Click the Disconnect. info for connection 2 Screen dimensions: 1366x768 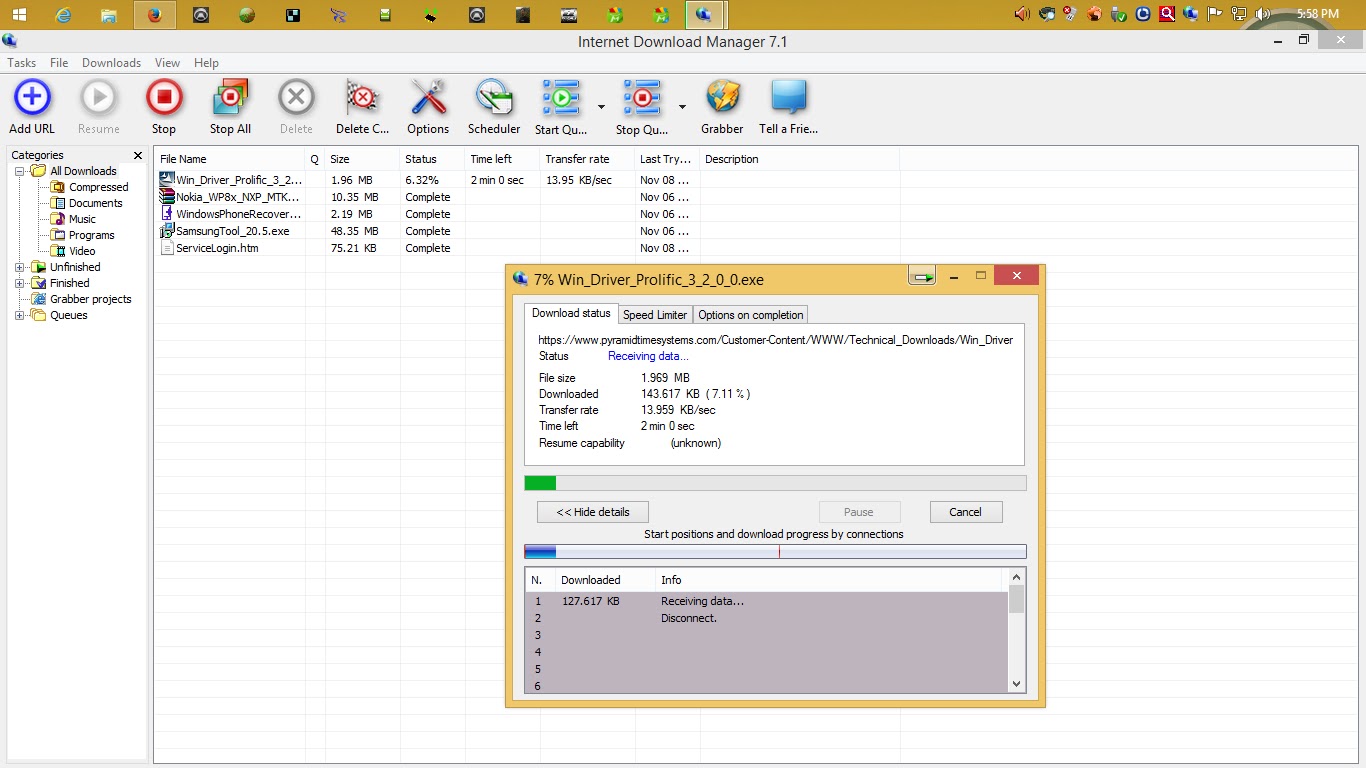pos(689,618)
